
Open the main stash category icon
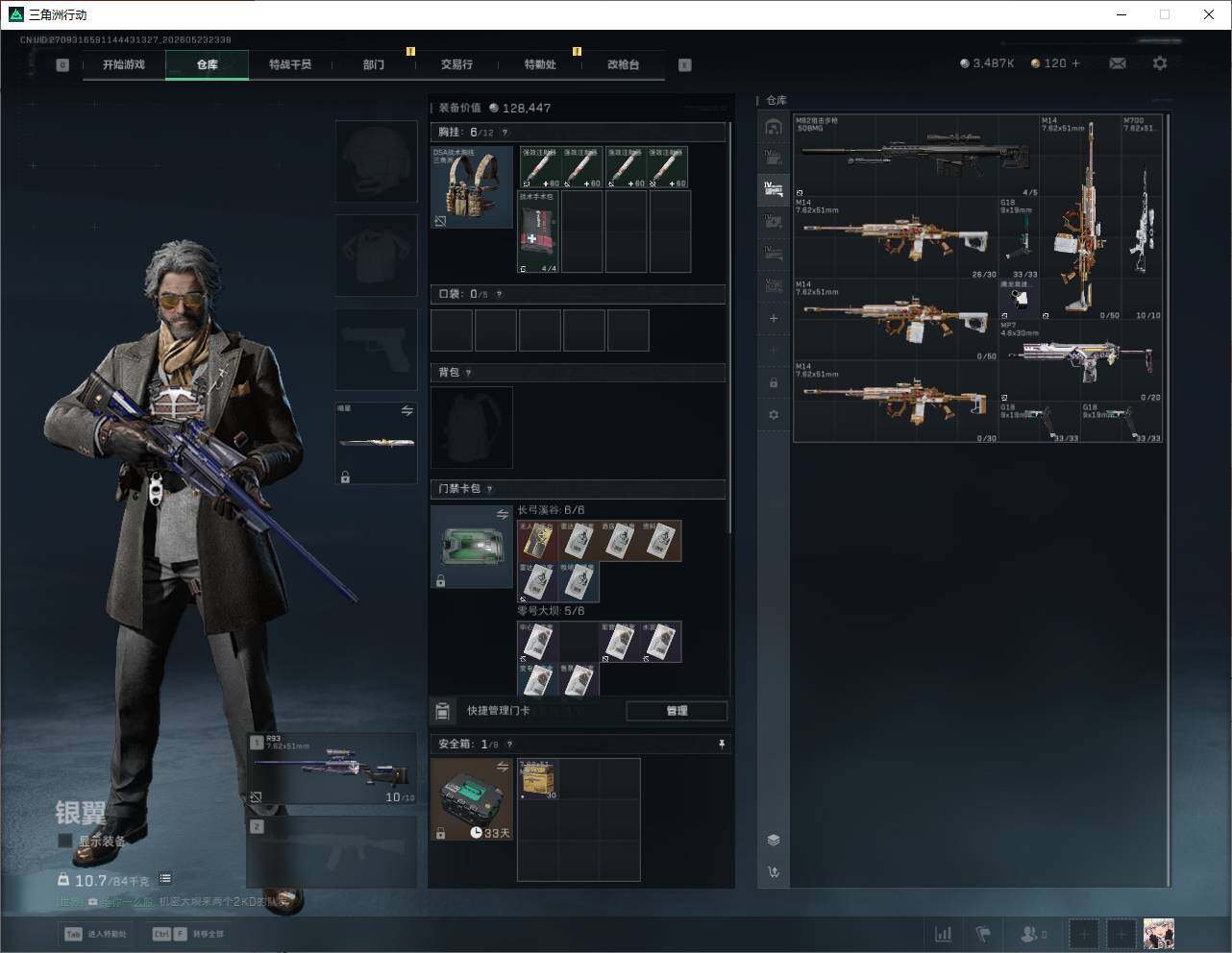point(774,127)
